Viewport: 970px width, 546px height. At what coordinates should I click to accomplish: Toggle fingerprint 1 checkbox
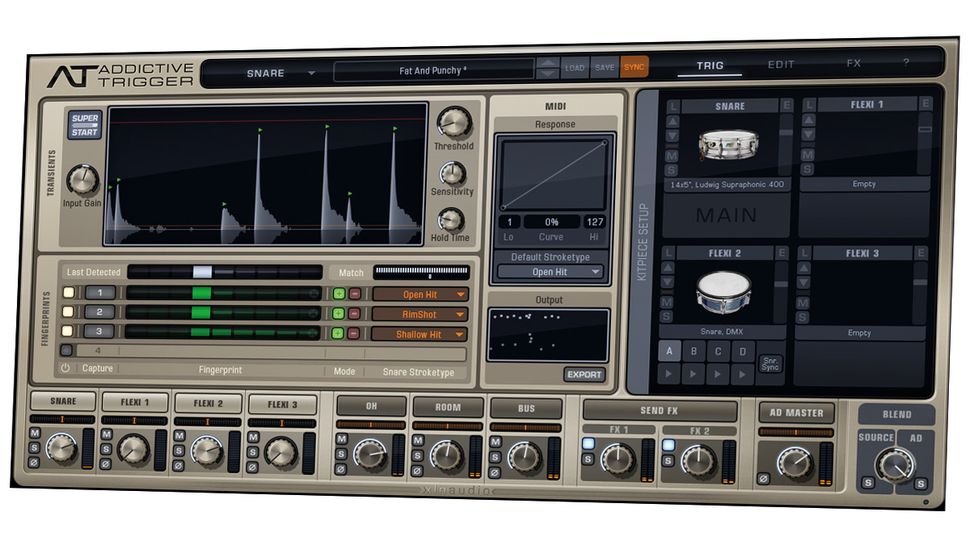[69, 292]
